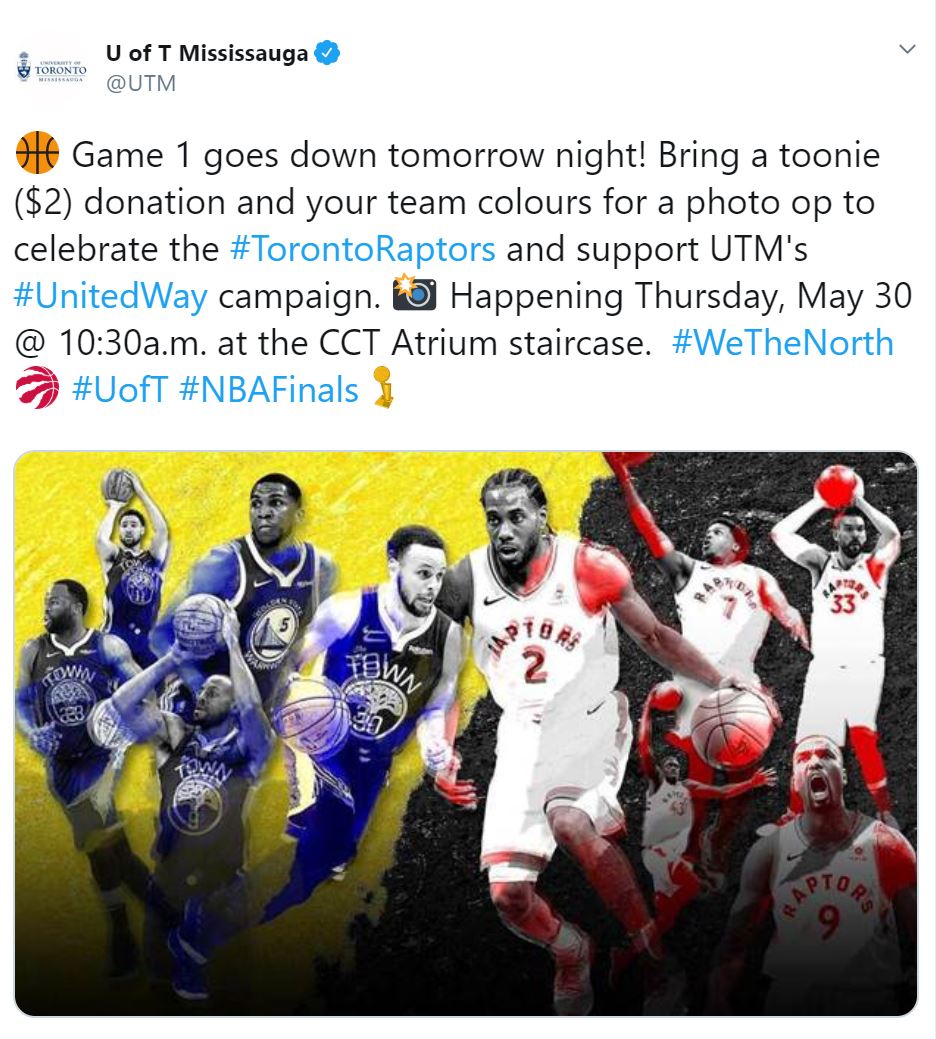This screenshot has height=1039, width=936.
Task: Click the basketball emoji in tweet
Action: (x=37, y=153)
